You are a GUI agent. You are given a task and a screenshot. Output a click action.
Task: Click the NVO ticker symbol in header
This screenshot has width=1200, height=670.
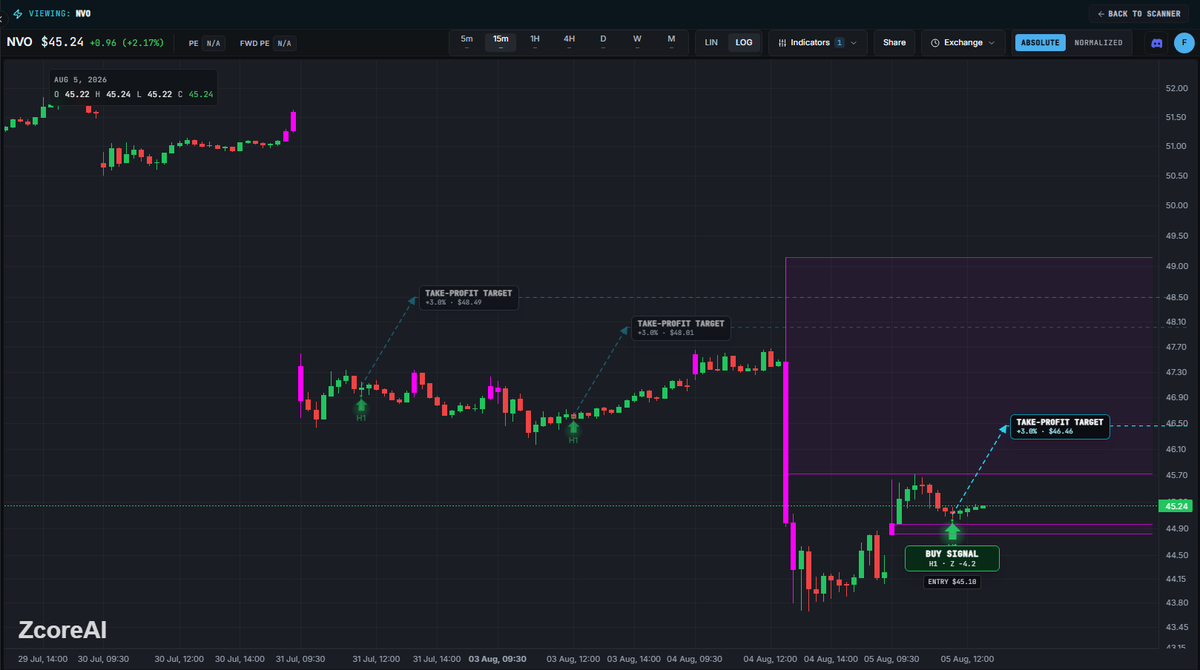click(x=20, y=42)
